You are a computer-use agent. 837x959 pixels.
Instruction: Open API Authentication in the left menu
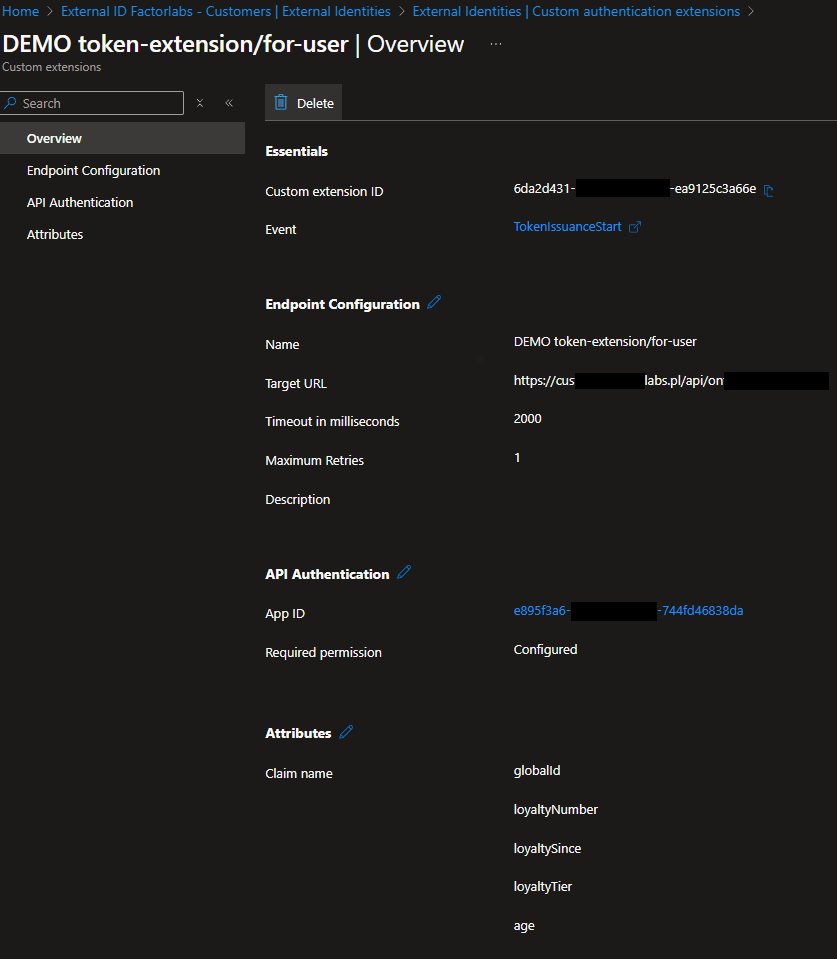click(x=80, y=202)
